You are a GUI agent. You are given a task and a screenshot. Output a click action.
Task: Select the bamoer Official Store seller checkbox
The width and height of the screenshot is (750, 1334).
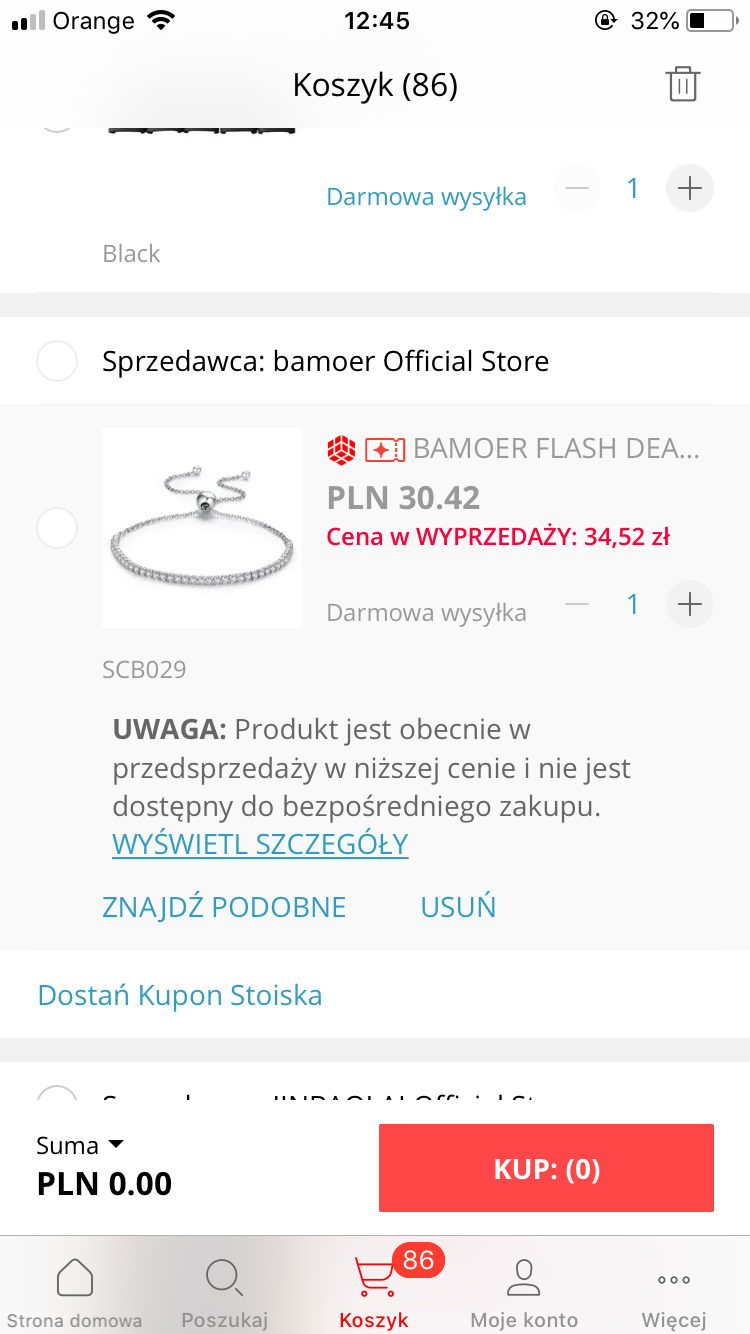point(56,361)
